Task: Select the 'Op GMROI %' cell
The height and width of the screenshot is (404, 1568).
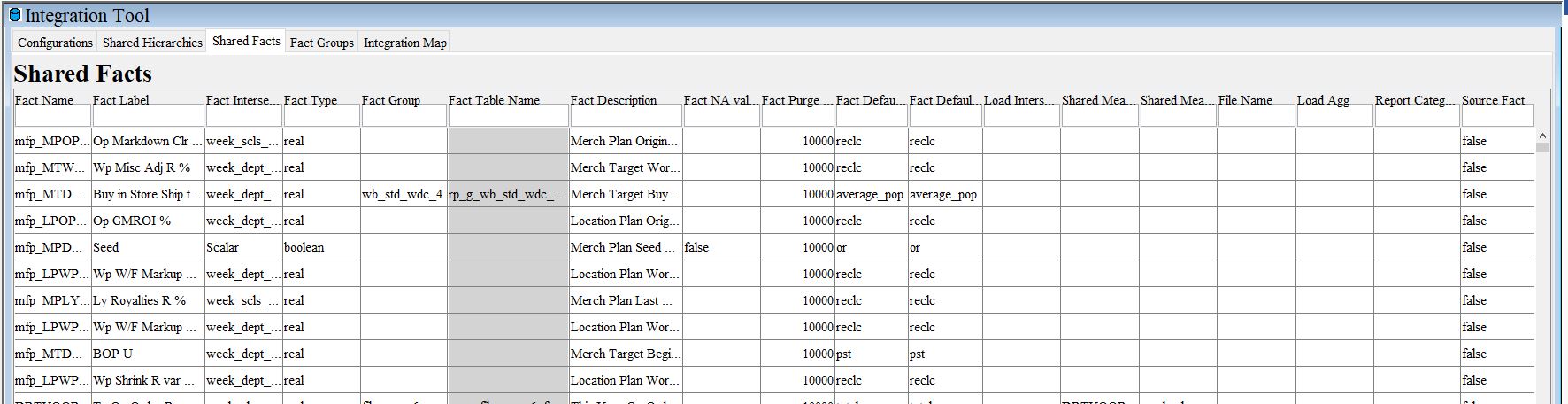Action: tap(148, 221)
